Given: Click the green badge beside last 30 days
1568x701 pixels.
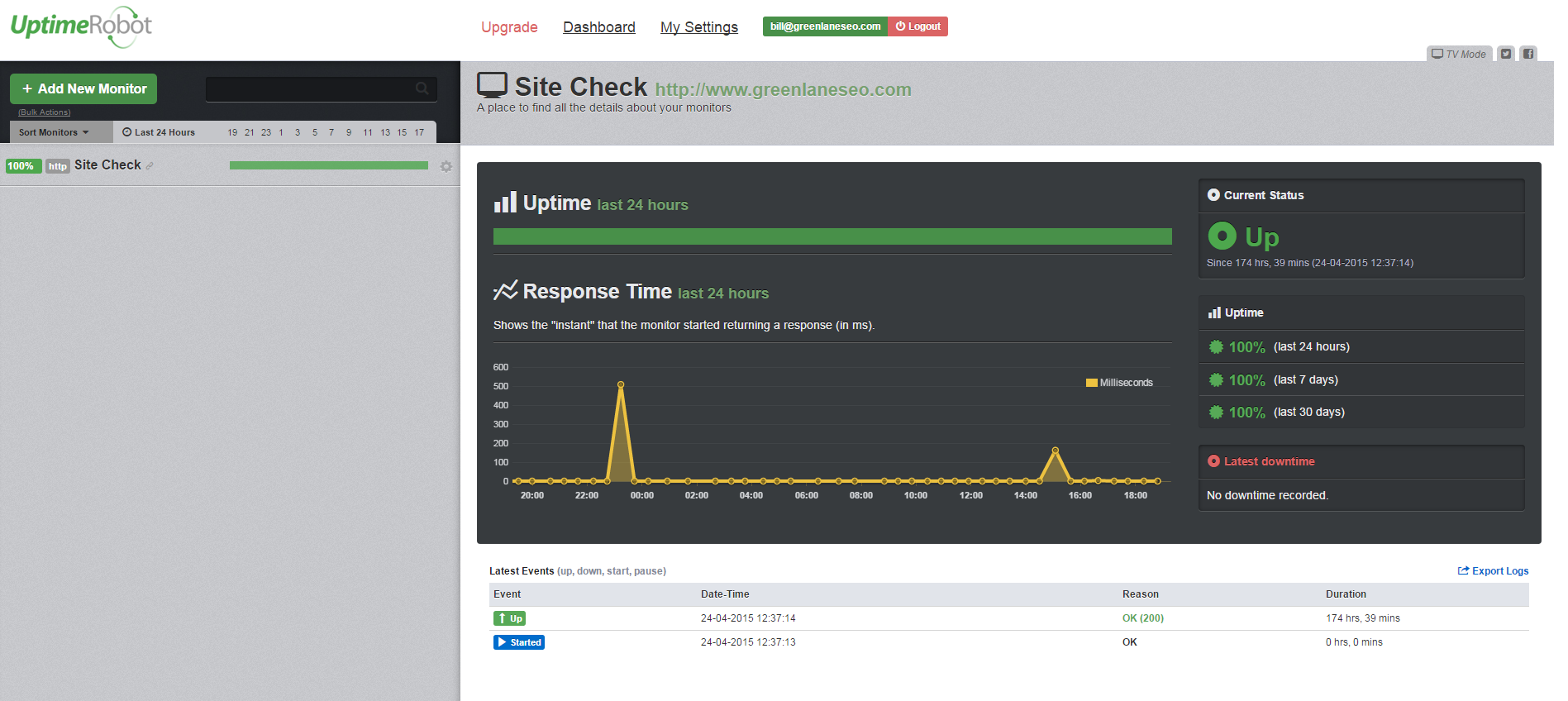Looking at the screenshot, I should 1216,412.
